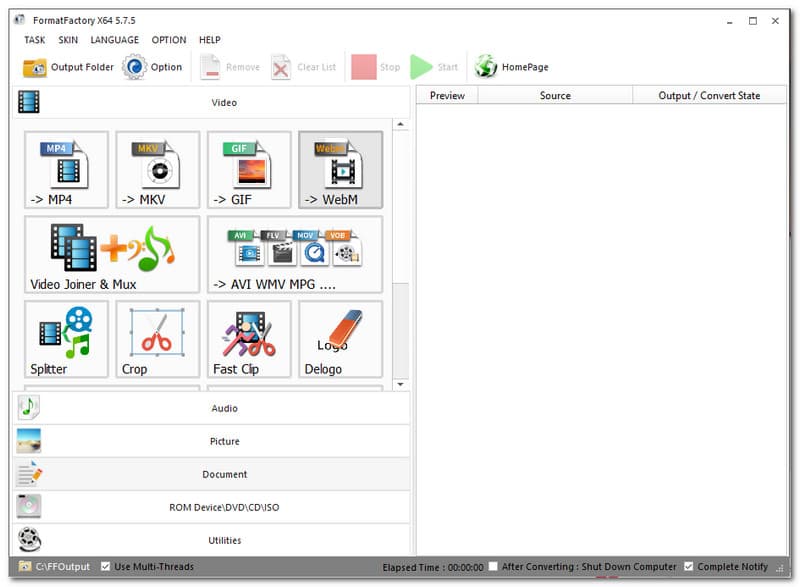Enable After Converting Shut Down Computer
800x587 pixels.
[493, 566]
